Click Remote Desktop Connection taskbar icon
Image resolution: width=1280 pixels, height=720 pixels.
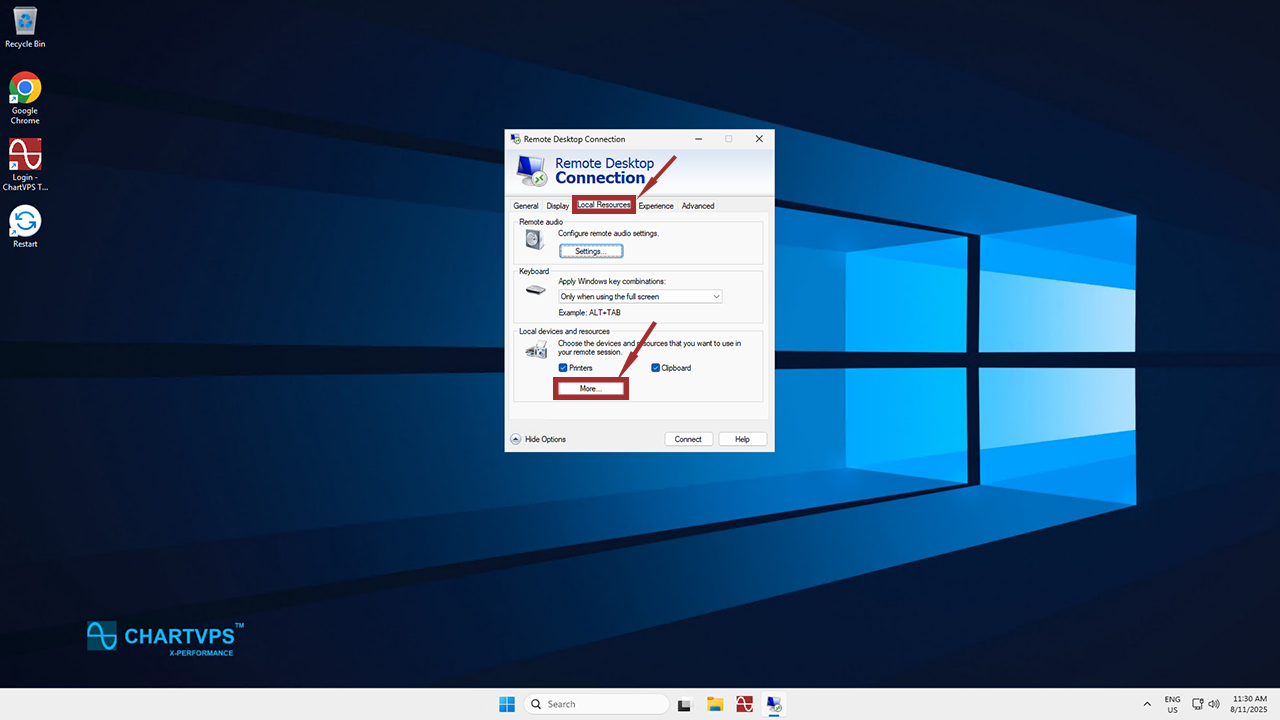[774, 704]
